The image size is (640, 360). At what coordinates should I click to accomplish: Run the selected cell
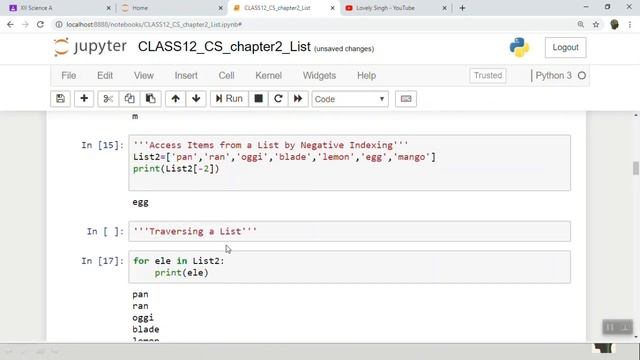[229, 99]
